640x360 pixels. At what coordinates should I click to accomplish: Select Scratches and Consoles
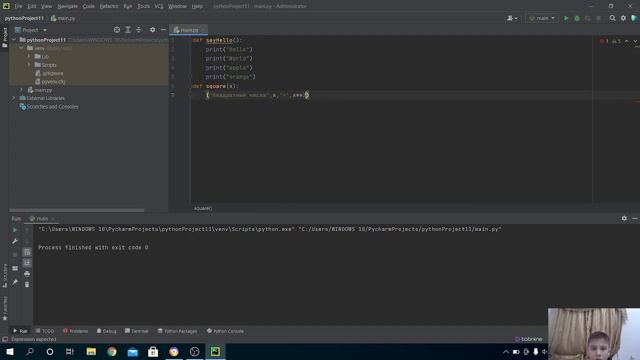click(52, 107)
